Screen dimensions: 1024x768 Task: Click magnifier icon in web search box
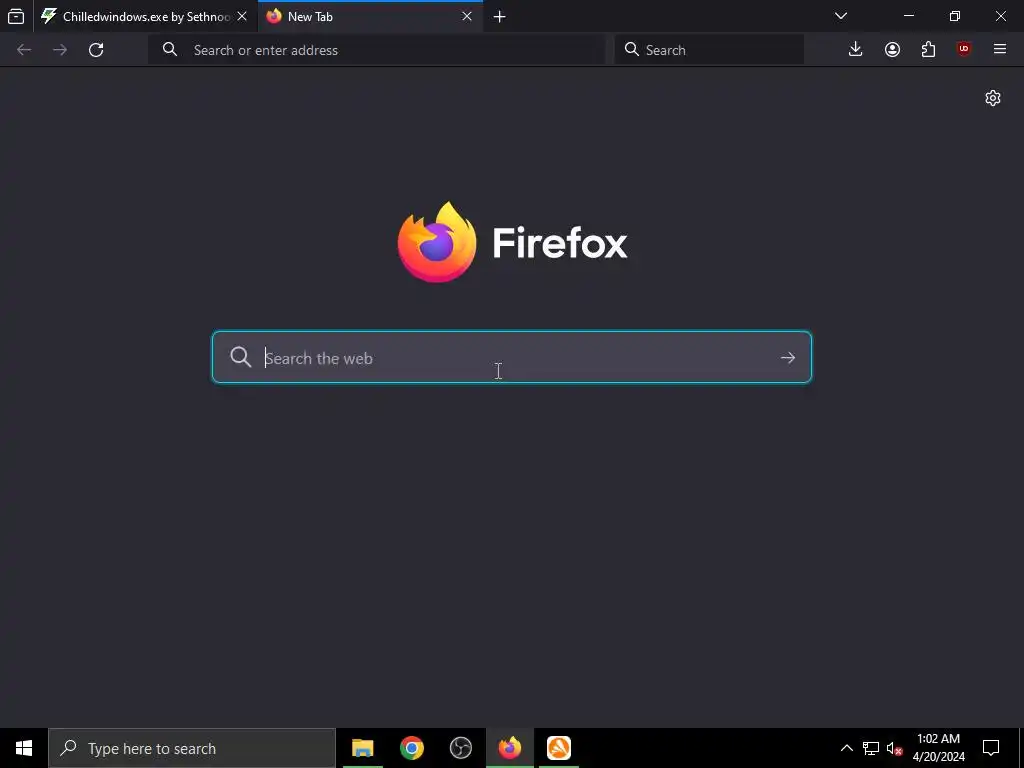pos(240,357)
